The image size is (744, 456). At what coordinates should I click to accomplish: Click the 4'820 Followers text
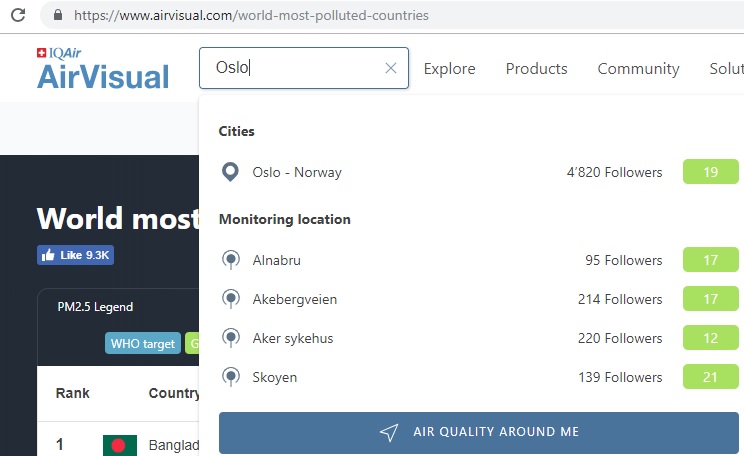click(x=614, y=172)
